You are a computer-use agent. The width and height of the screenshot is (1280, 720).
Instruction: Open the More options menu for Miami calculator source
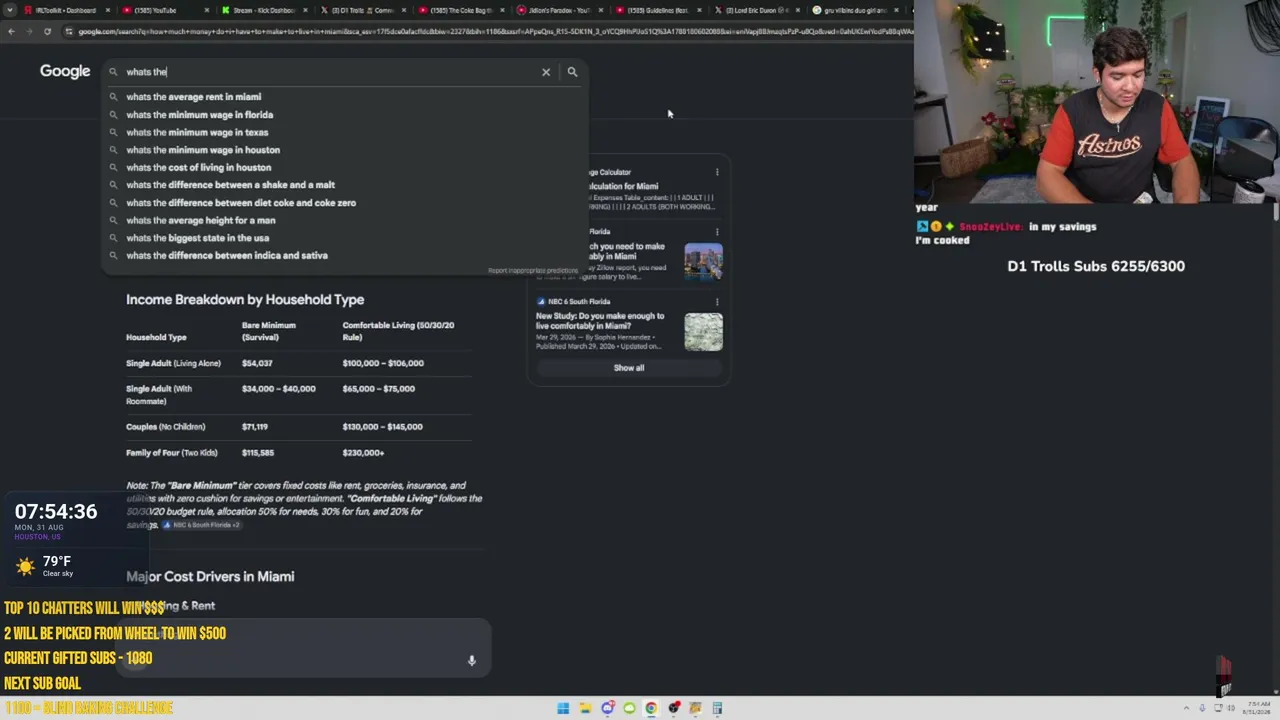point(717,172)
